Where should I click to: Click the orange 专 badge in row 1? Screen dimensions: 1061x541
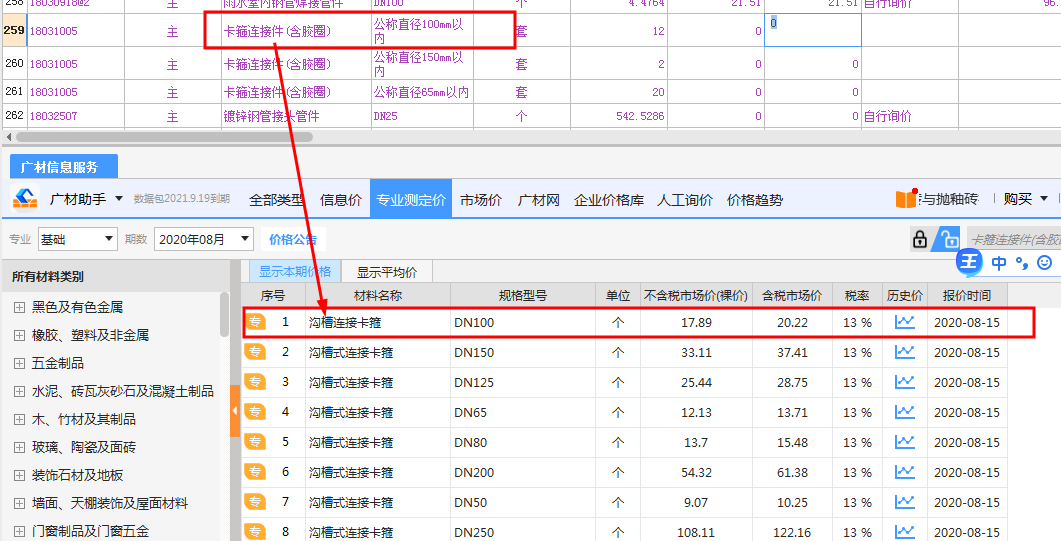pyautogui.click(x=255, y=323)
